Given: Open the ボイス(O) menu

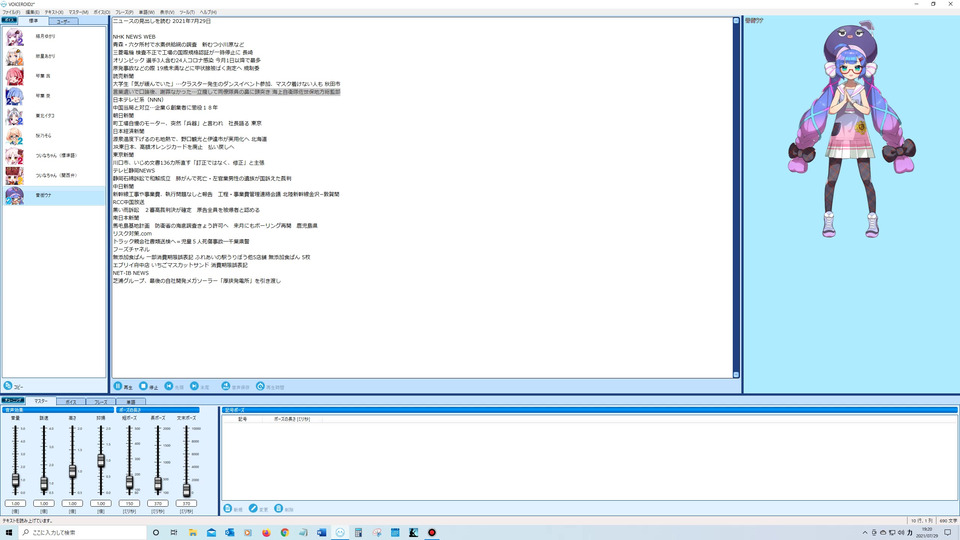Looking at the screenshot, I should coord(102,12).
